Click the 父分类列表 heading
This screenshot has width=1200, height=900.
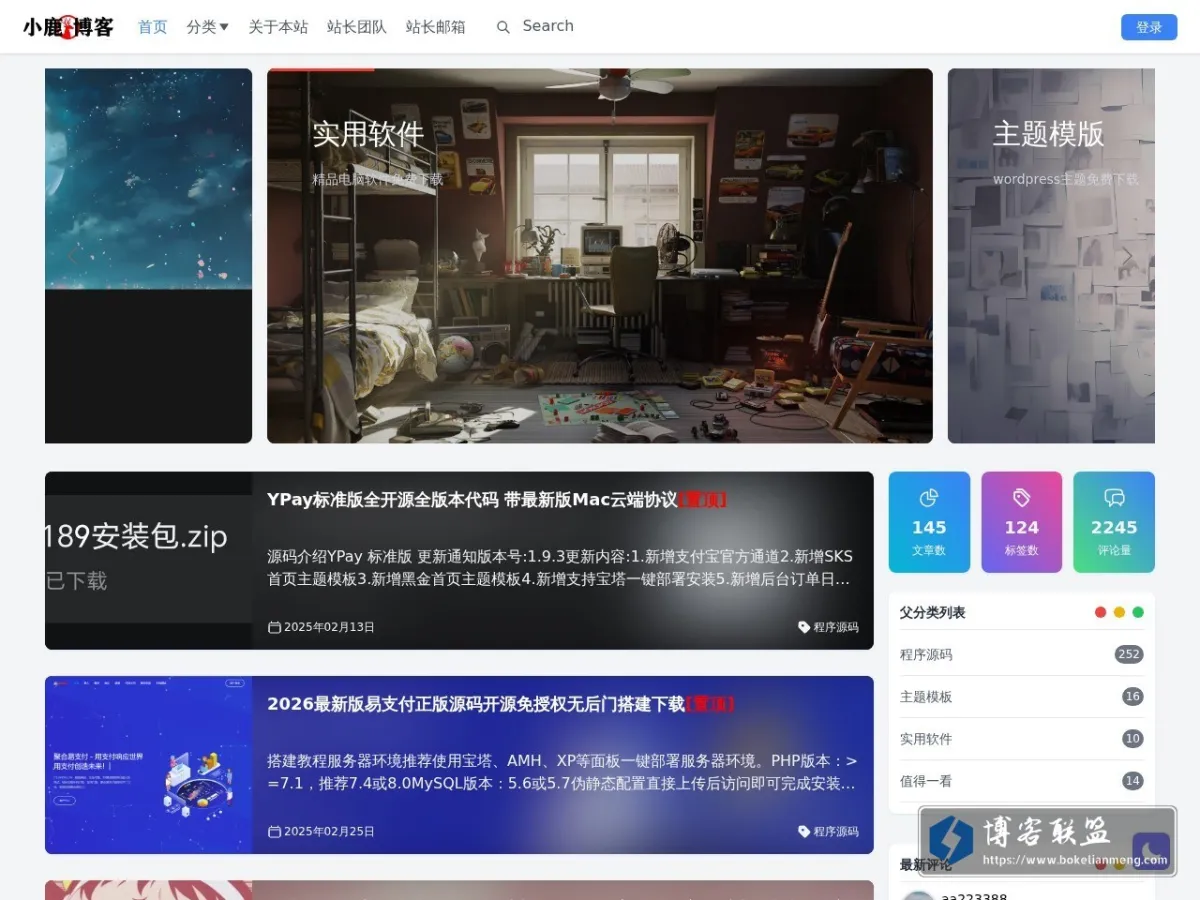(932, 612)
